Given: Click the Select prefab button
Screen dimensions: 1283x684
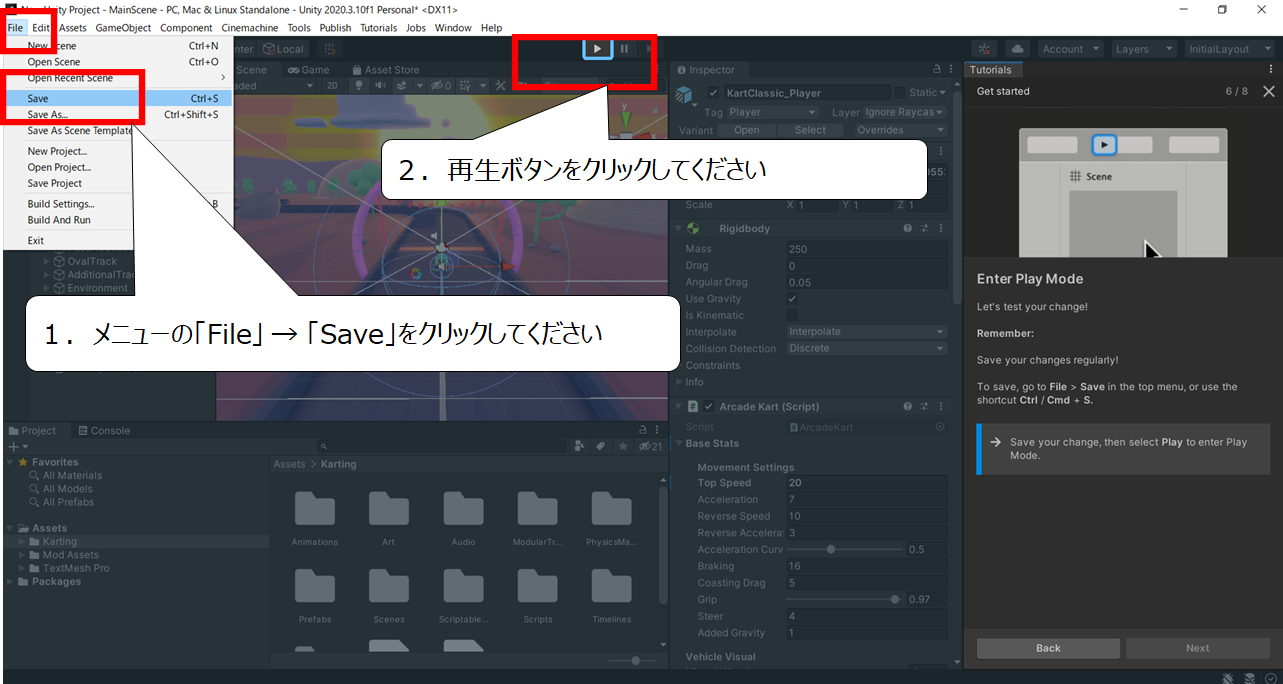Looking at the screenshot, I should coord(810,130).
